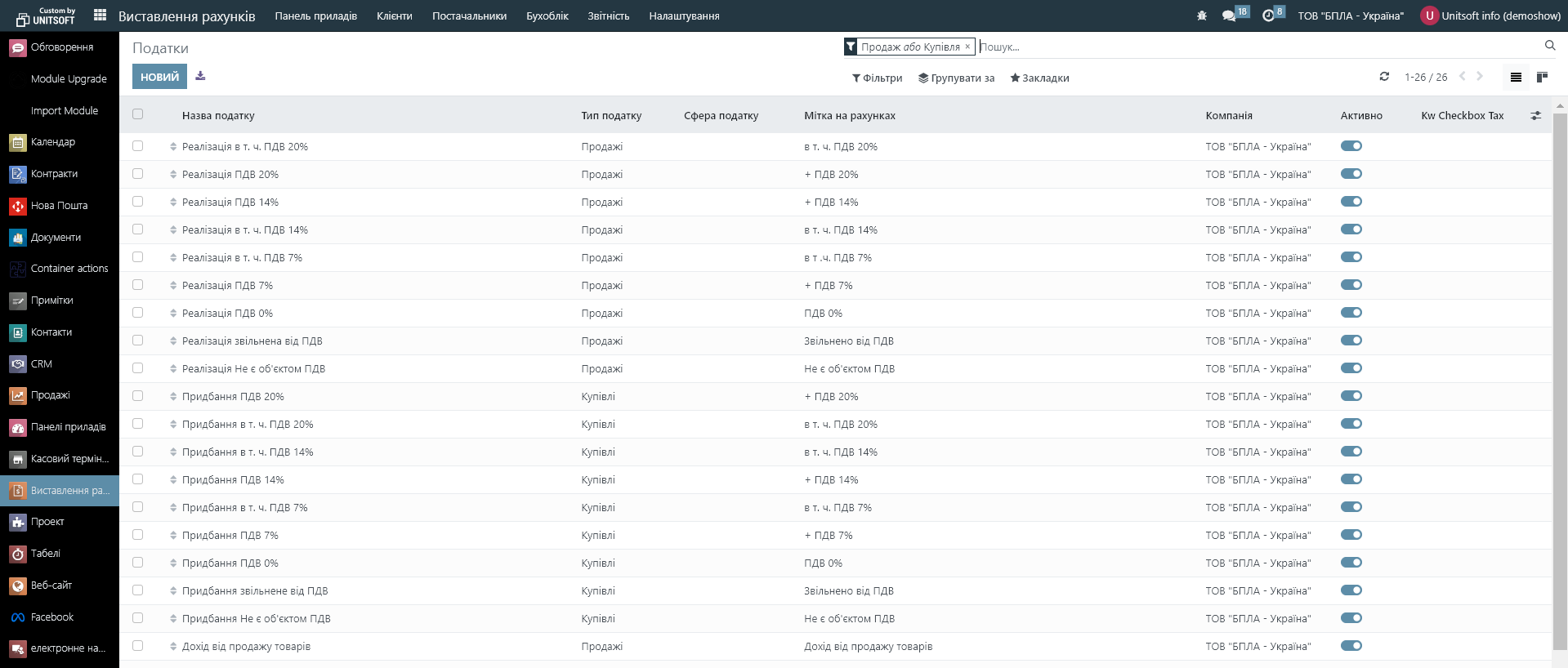Image resolution: width=1568 pixels, height=668 pixels.
Task: Open the Реалізація ПДВ 0% tax record
Action: click(227, 314)
